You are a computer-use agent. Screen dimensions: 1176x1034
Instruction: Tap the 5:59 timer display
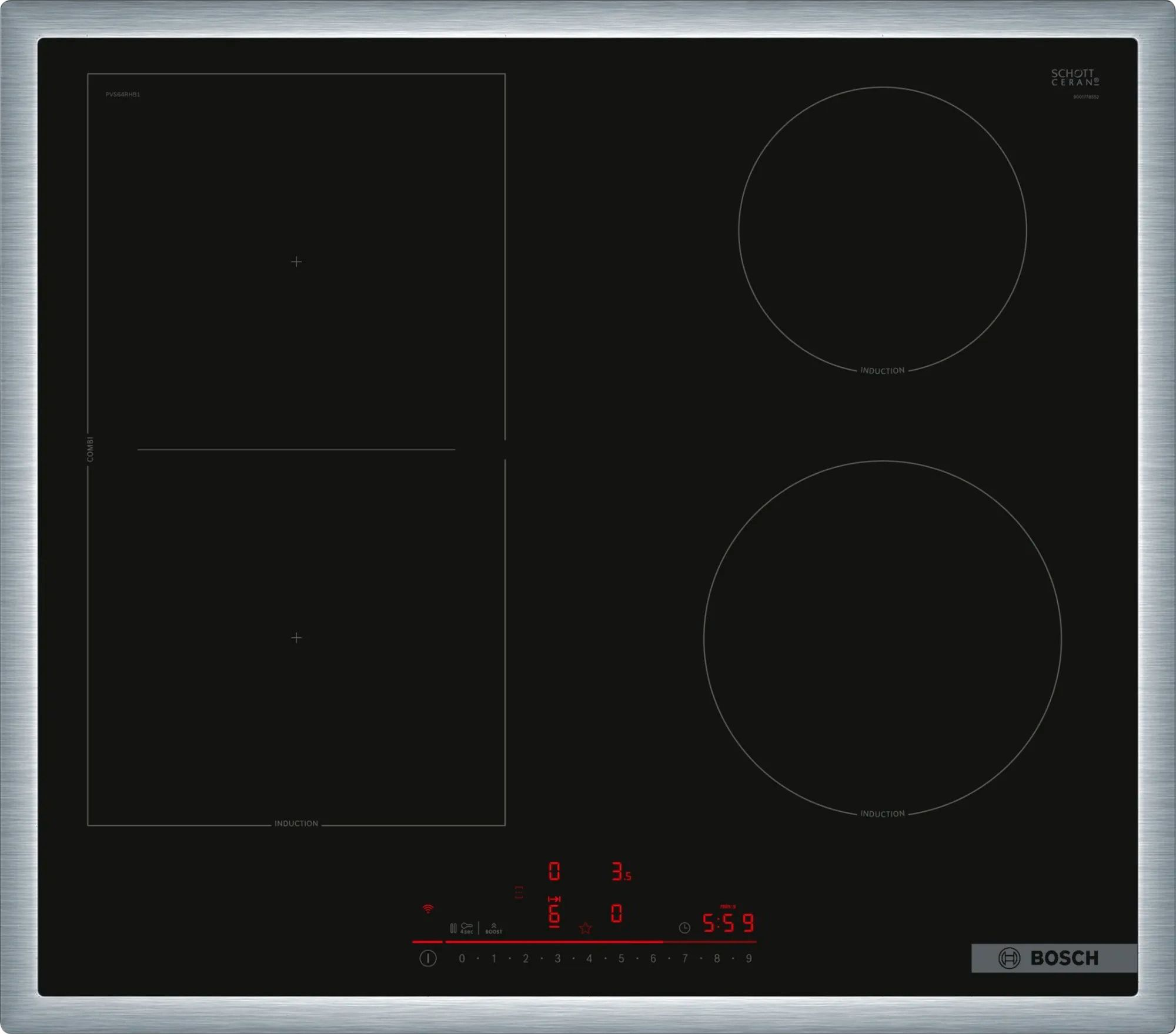pyautogui.click(x=728, y=923)
